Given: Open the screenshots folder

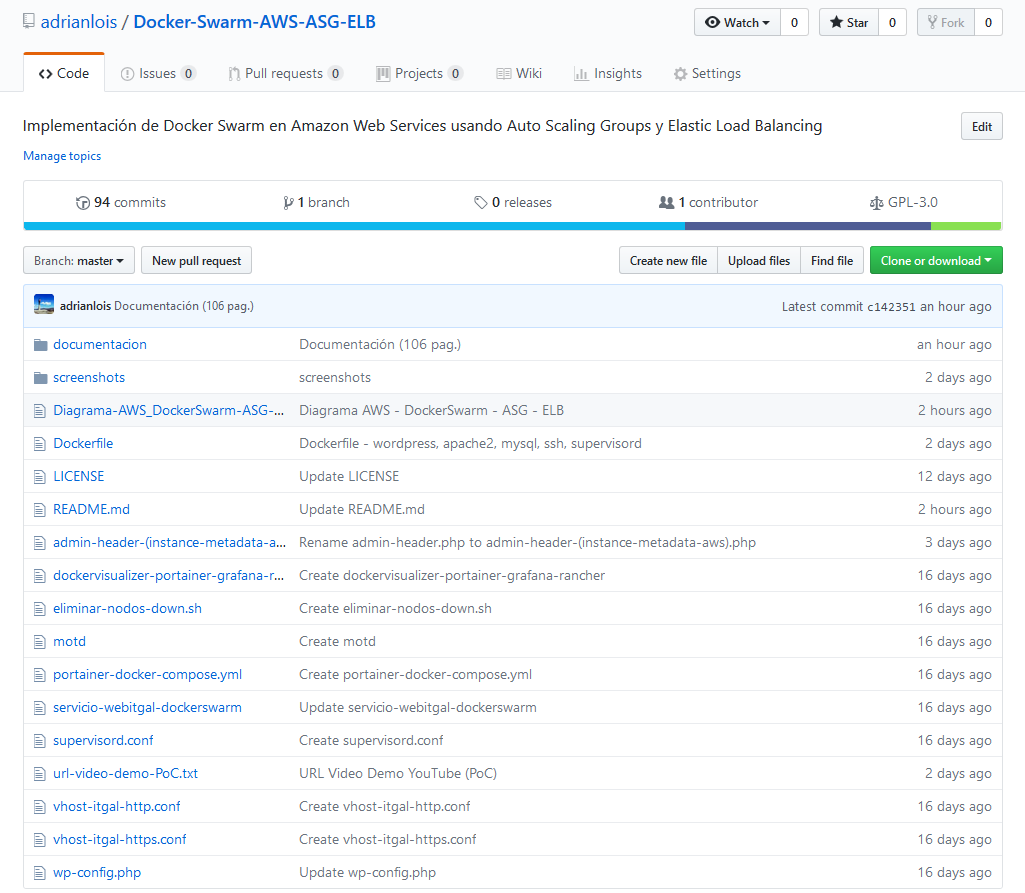Looking at the screenshot, I should click(x=89, y=378).
